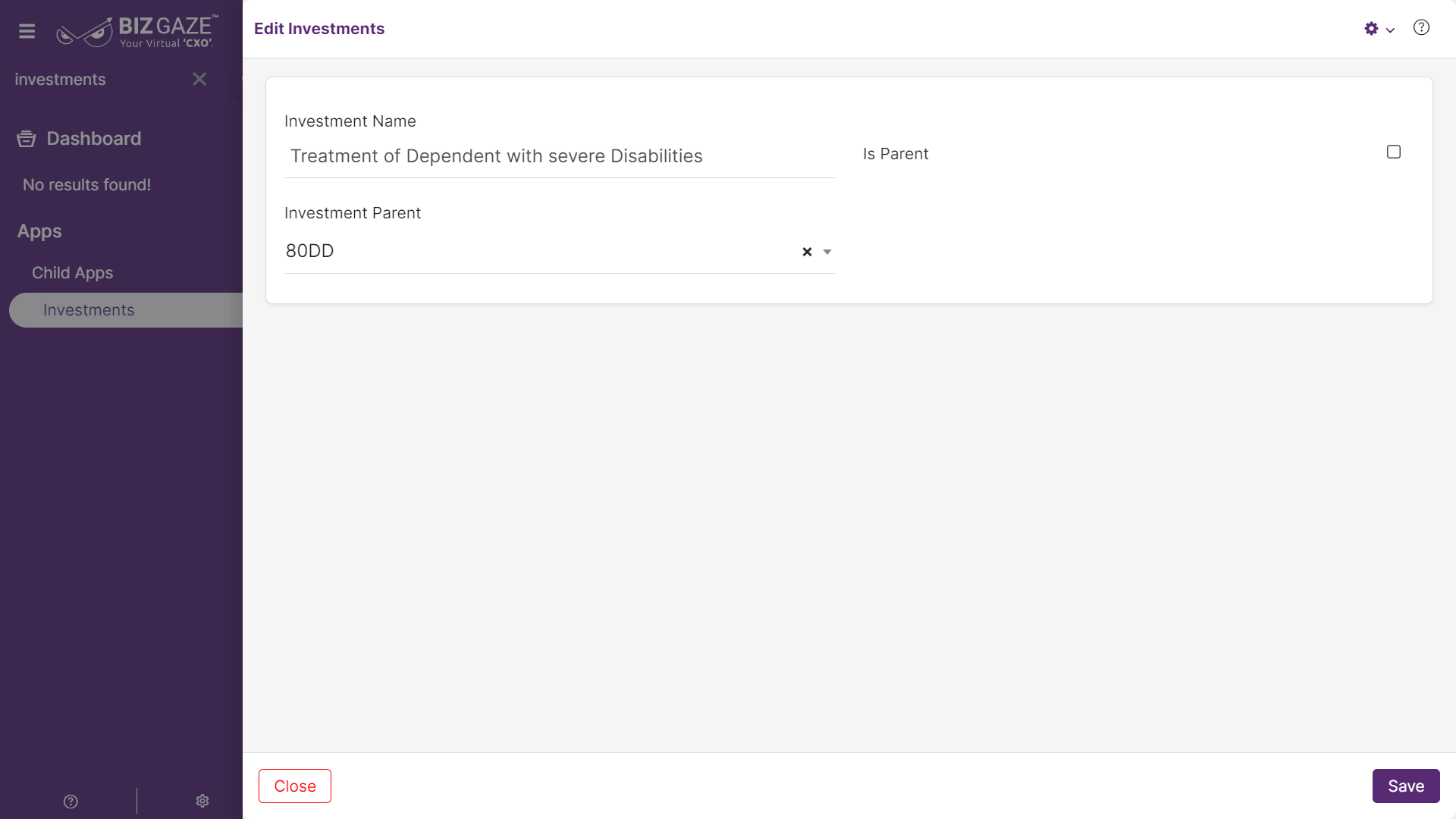Image resolution: width=1456 pixels, height=819 pixels.
Task: Click the sidebar bottom help icon
Action: (x=71, y=802)
